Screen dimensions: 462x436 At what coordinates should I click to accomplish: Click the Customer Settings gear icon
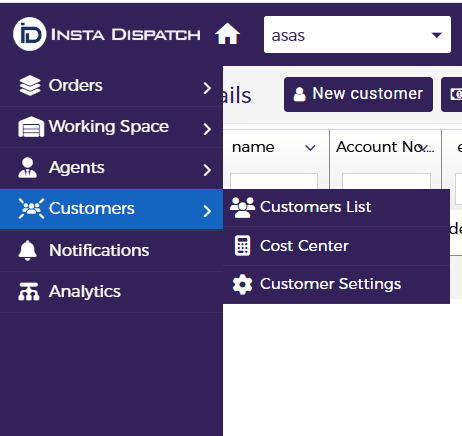242,284
